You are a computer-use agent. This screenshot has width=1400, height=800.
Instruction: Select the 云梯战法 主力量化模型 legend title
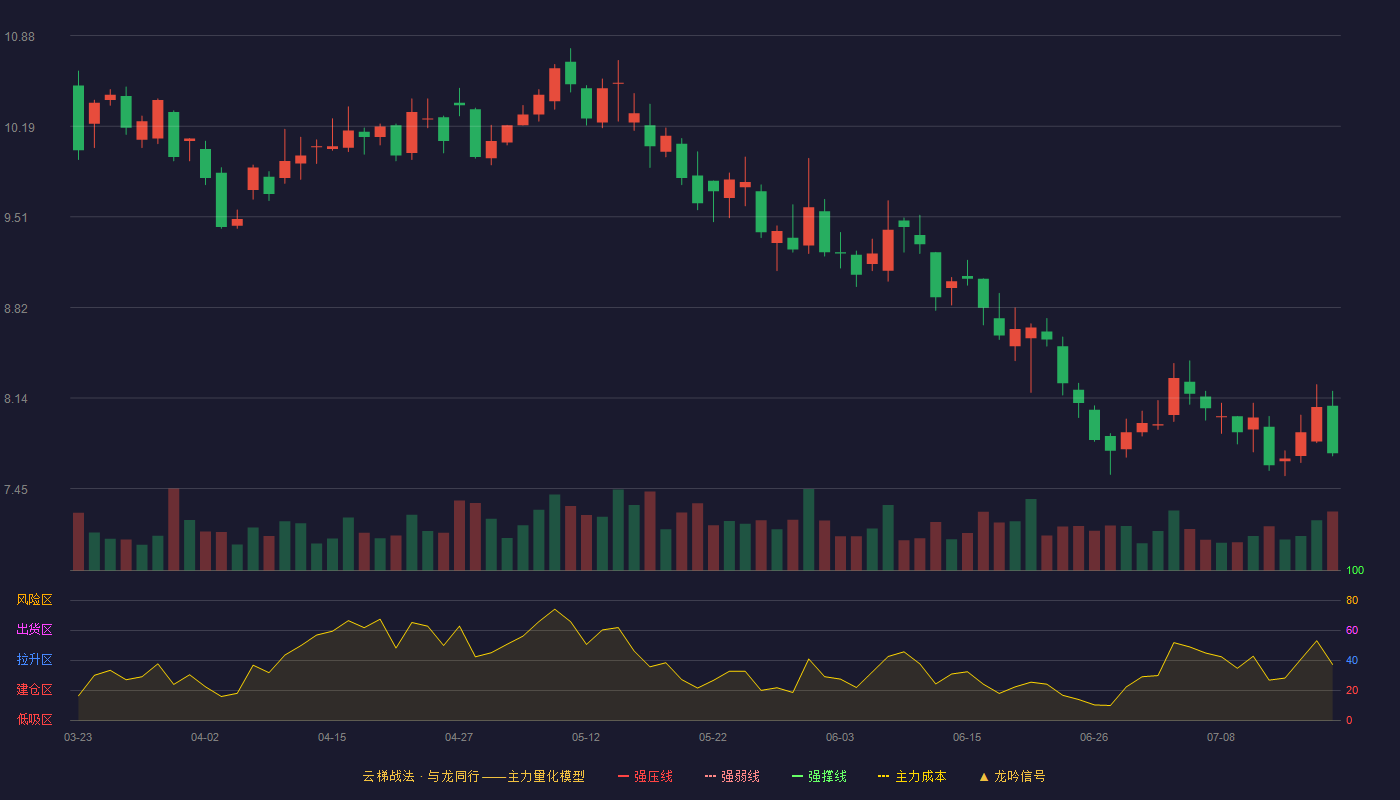(473, 777)
